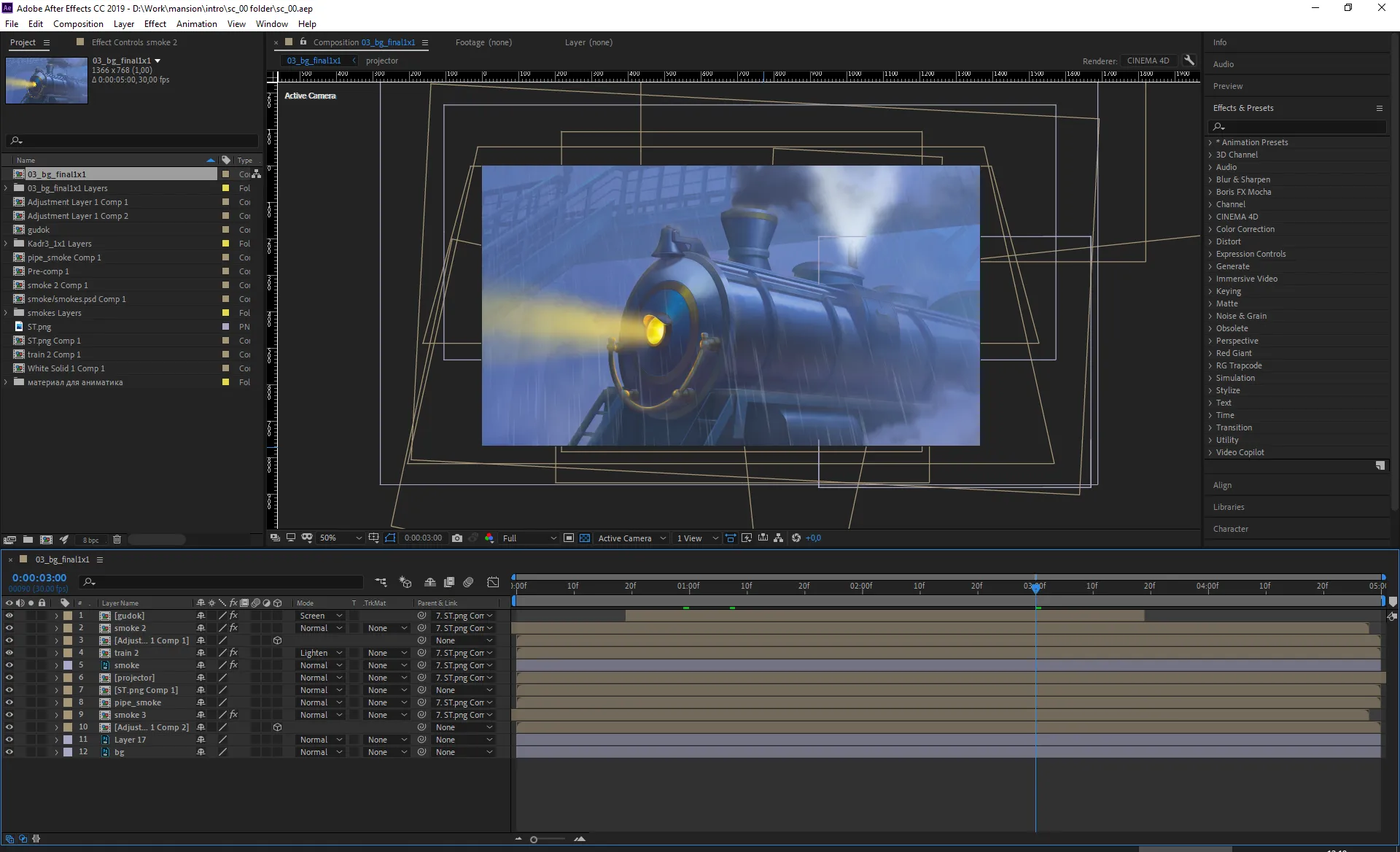The image size is (1400, 852).
Task: Switch to Effect Controls smoke 2 tab
Action: pyautogui.click(x=134, y=42)
